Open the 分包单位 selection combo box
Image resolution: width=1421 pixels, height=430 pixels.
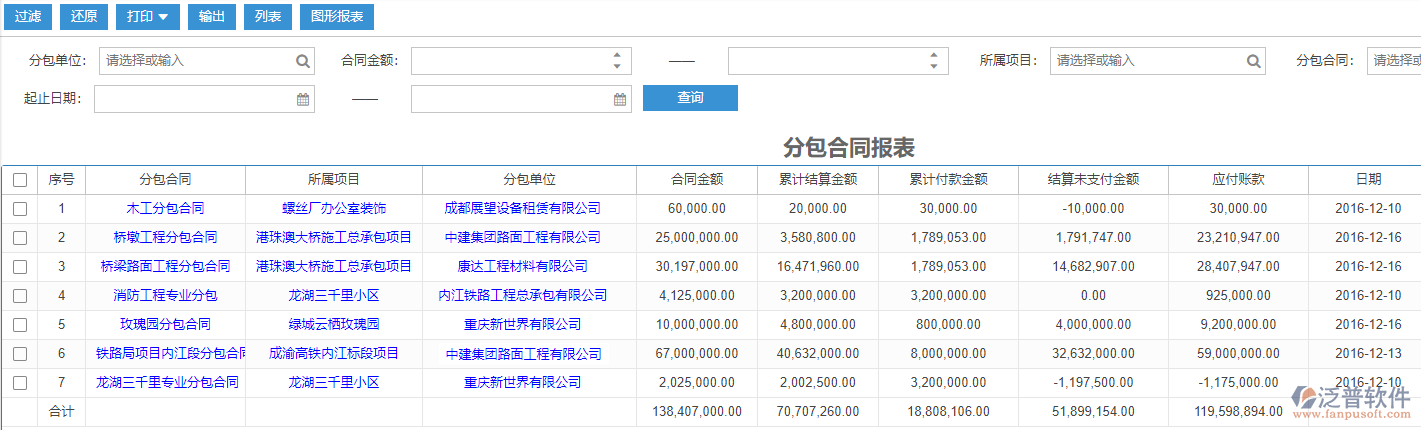(x=195, y=61)
